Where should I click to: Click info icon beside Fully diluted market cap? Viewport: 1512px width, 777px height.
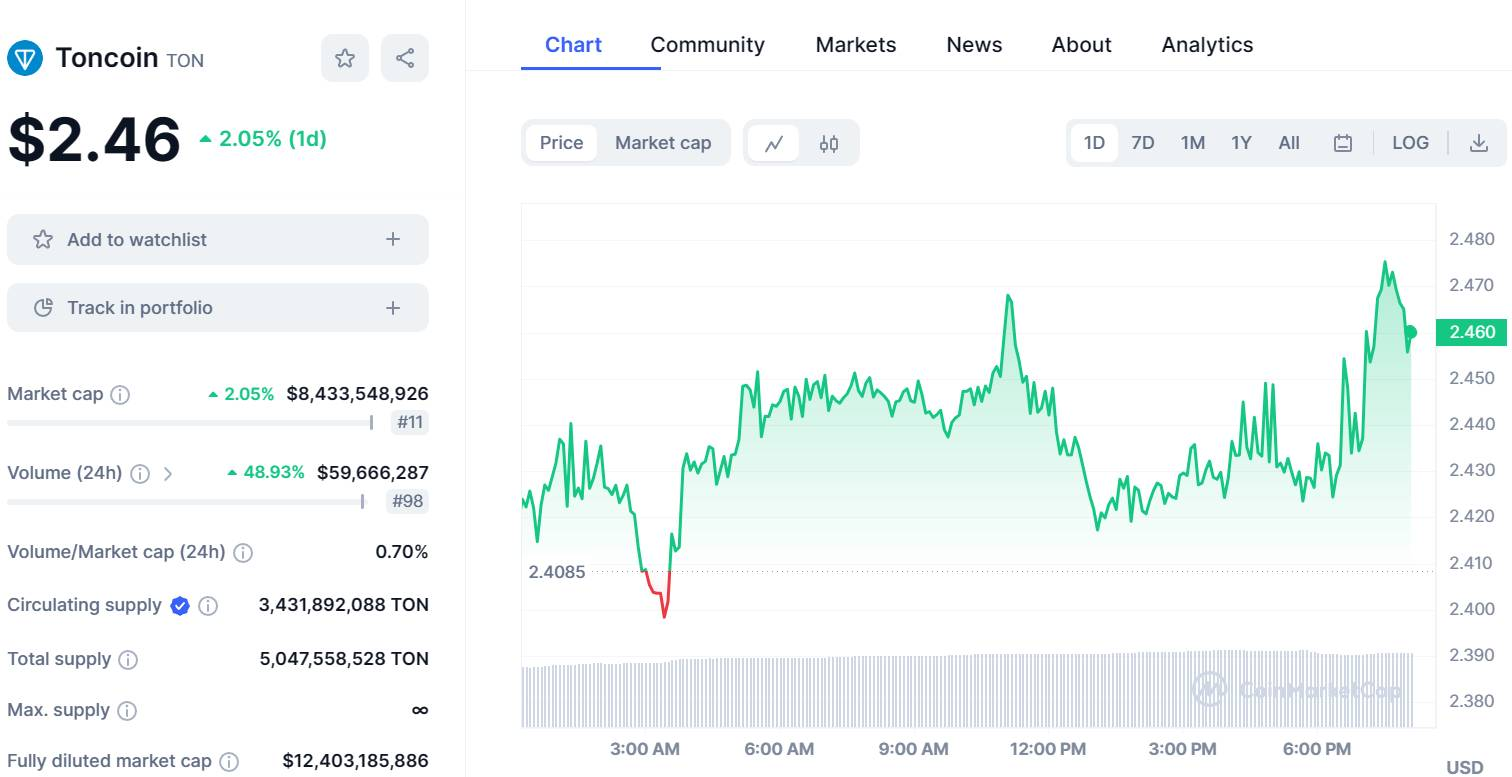point(229,762)
